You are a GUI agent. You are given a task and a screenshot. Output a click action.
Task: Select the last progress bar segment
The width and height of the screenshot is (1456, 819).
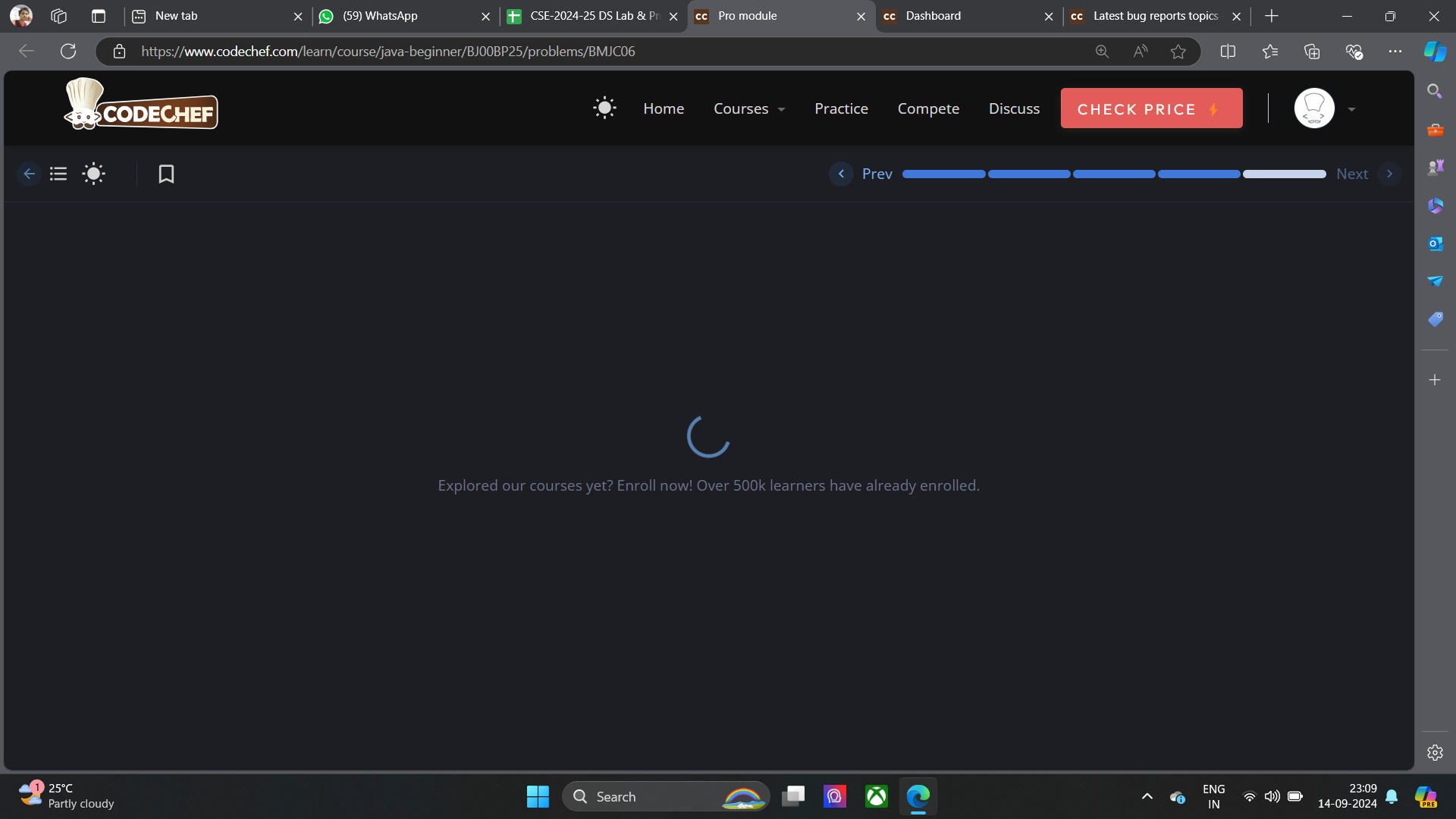pyautogui.click(x=1284, y=174)
